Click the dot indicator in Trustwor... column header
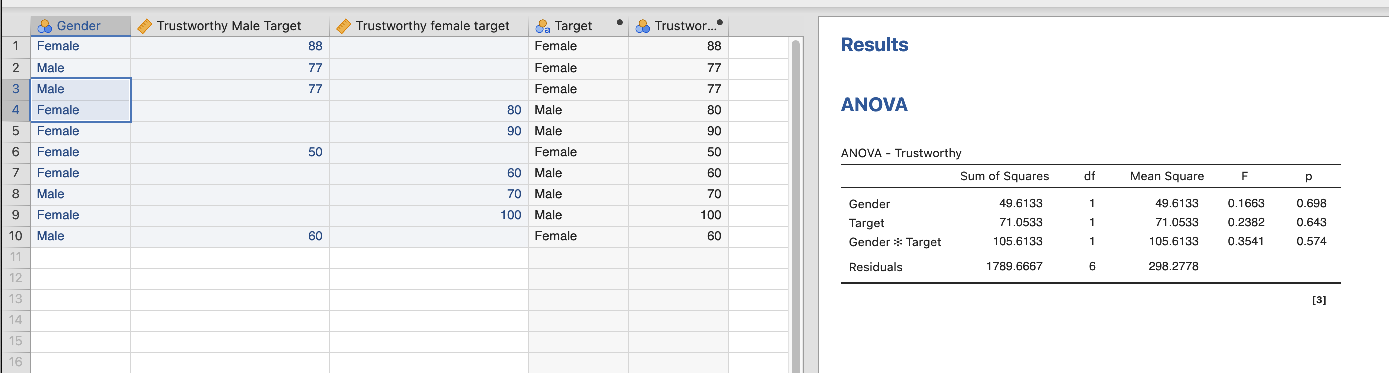This screenshot has height=373, width=1389. (x=720, y=22)
